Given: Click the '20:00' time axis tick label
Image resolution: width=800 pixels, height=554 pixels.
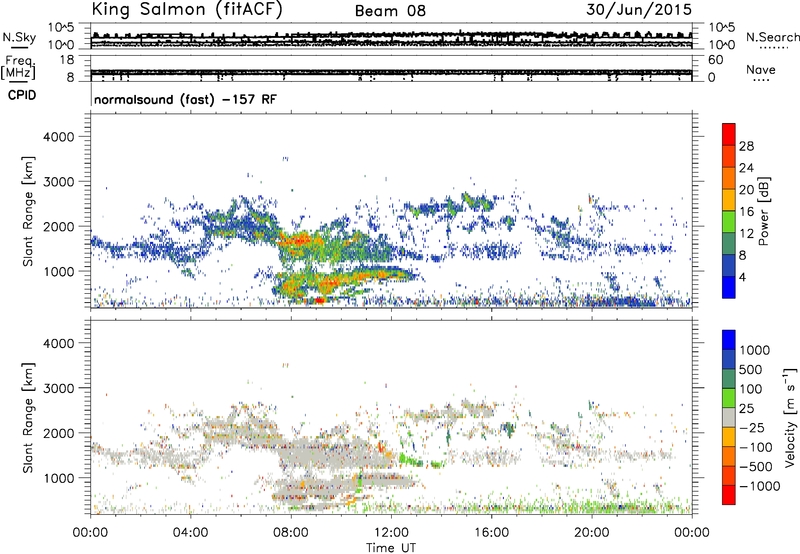Looking at the screenshot, I should [x=591, y=533].
